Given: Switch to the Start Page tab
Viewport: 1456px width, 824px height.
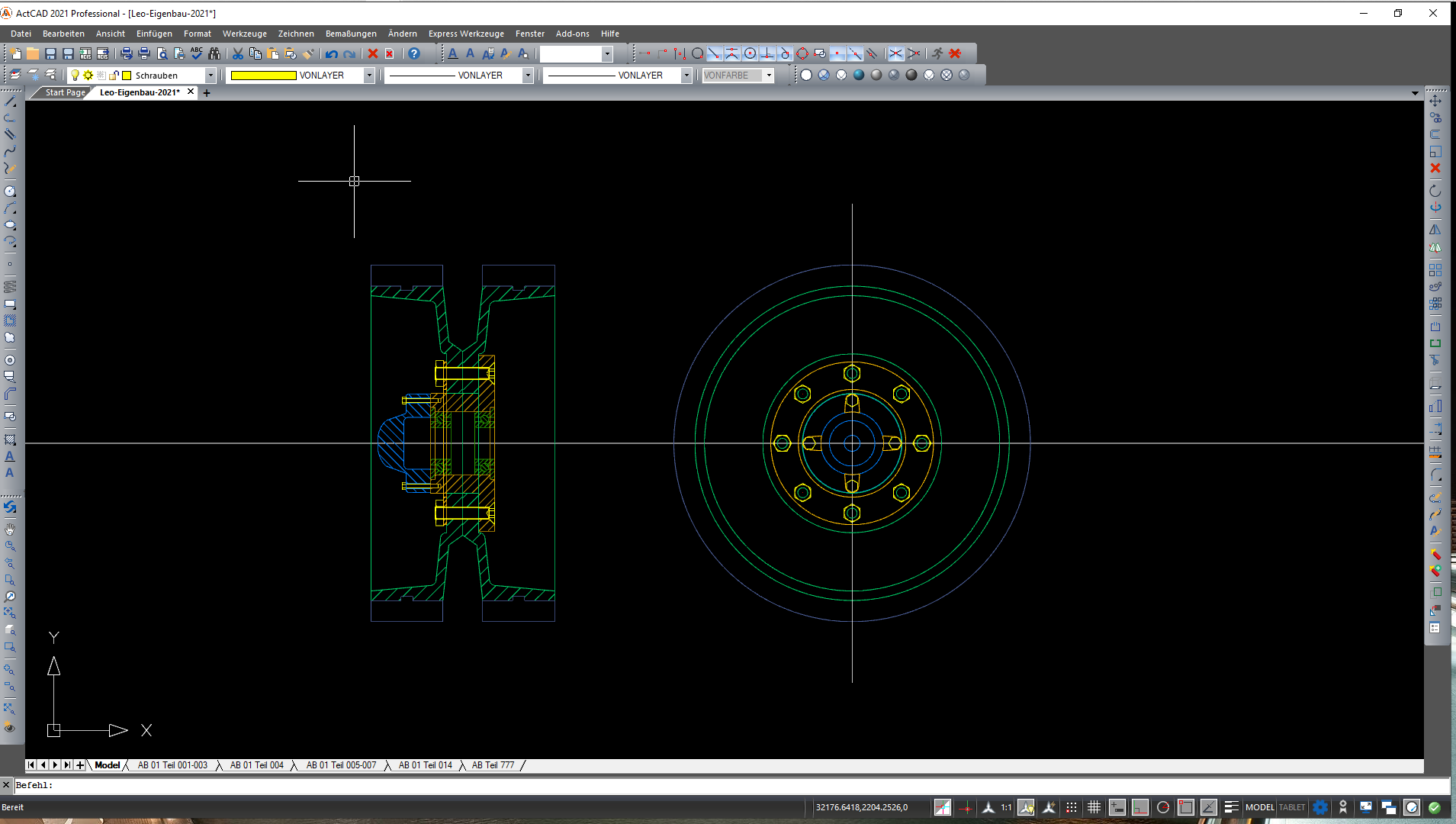Looking at the screenshot, I should click(x=65, y=92).
